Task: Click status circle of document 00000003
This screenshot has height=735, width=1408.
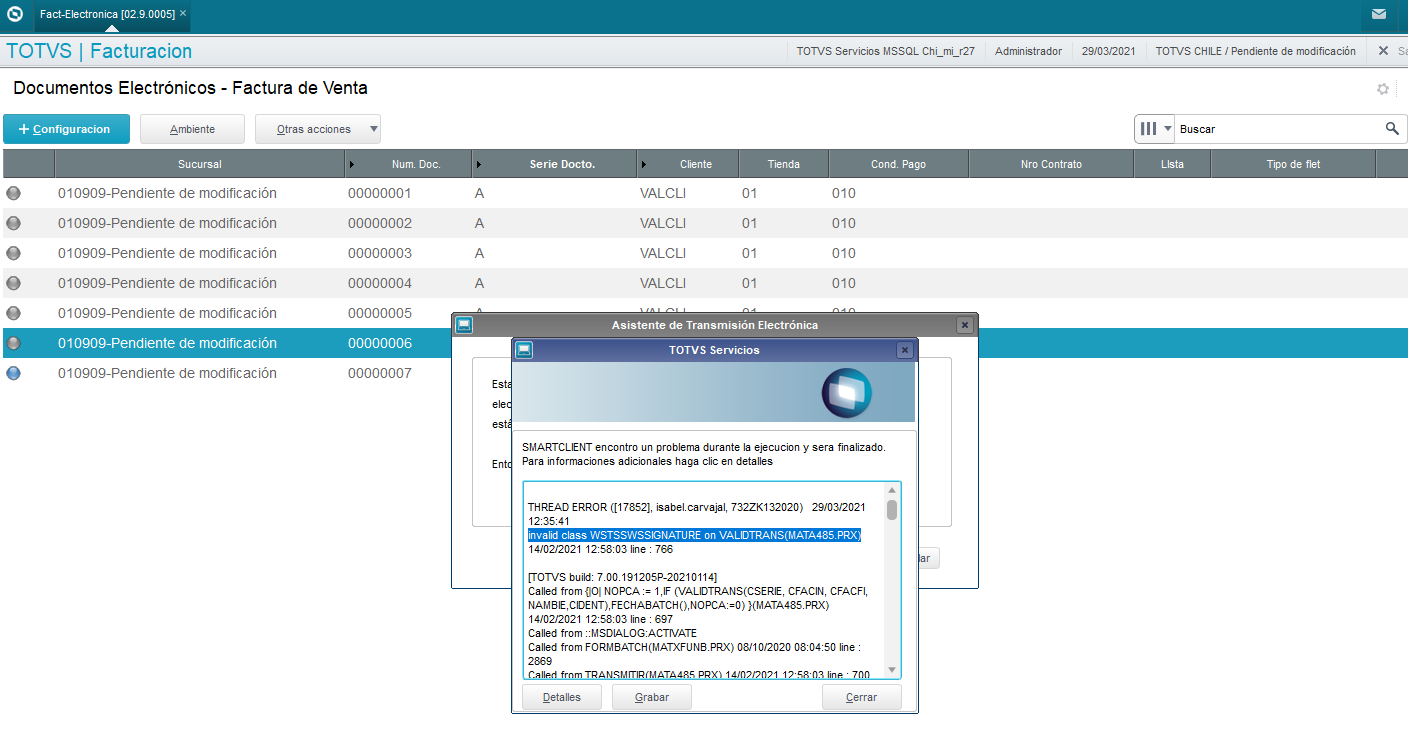Action: (x=13, y=253)
